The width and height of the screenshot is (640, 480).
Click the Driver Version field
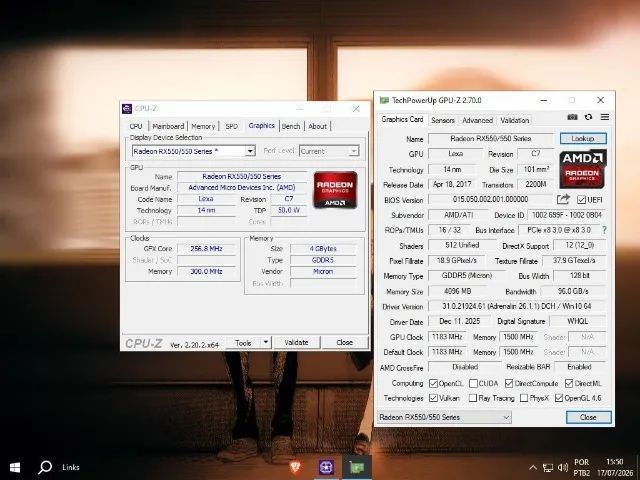(x=517, y=306)
